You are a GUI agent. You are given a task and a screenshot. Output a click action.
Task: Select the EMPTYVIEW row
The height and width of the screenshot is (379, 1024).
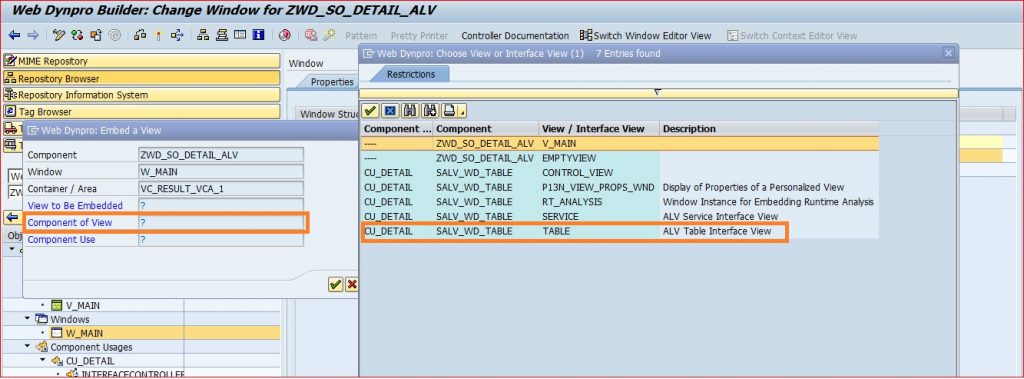[x=620, y=158]
